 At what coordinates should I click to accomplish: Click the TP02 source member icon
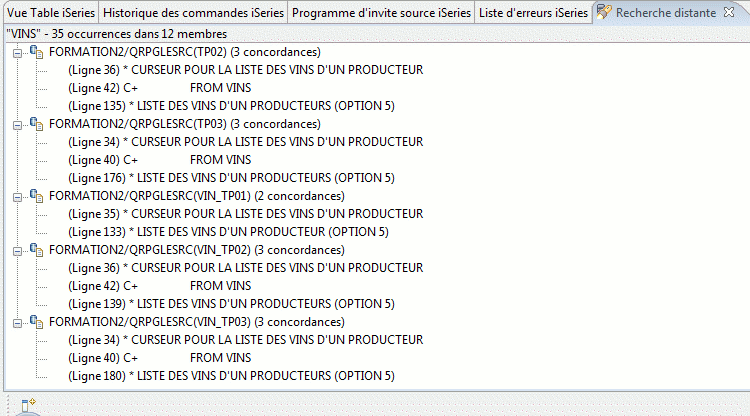click(x=36, y=52)
